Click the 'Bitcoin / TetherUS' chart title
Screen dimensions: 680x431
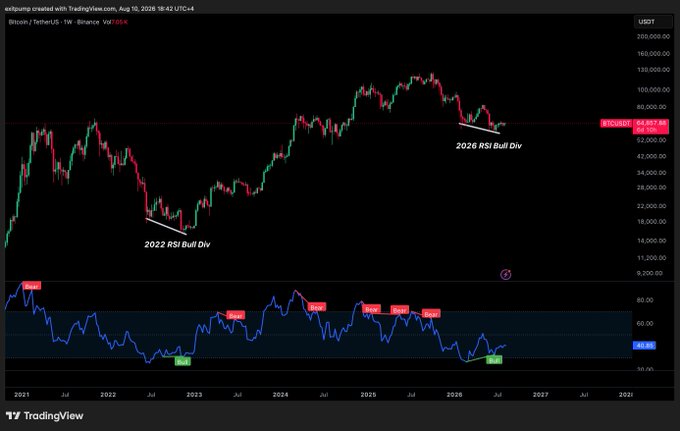point(33,22)
